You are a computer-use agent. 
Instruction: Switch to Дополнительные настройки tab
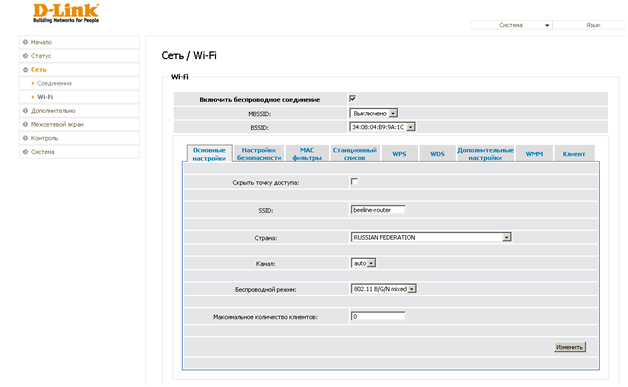(x=485, y=154)
